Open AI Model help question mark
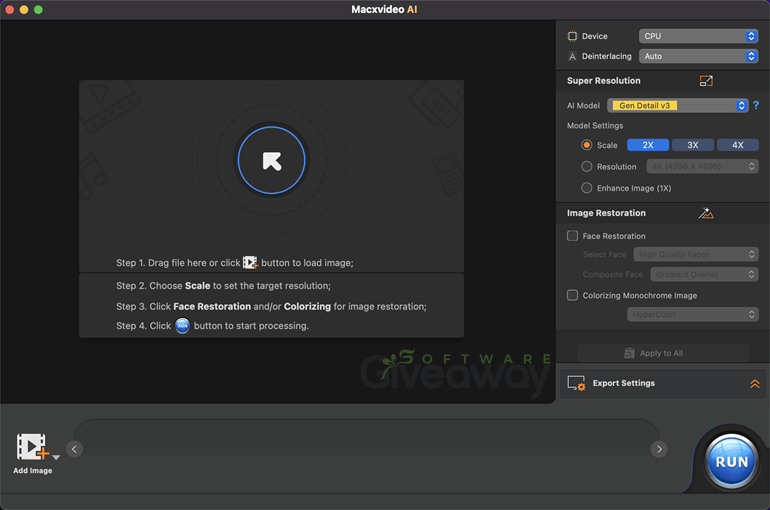Image resolution: width=770 pixels, height=510 pixels. (756, 105)
